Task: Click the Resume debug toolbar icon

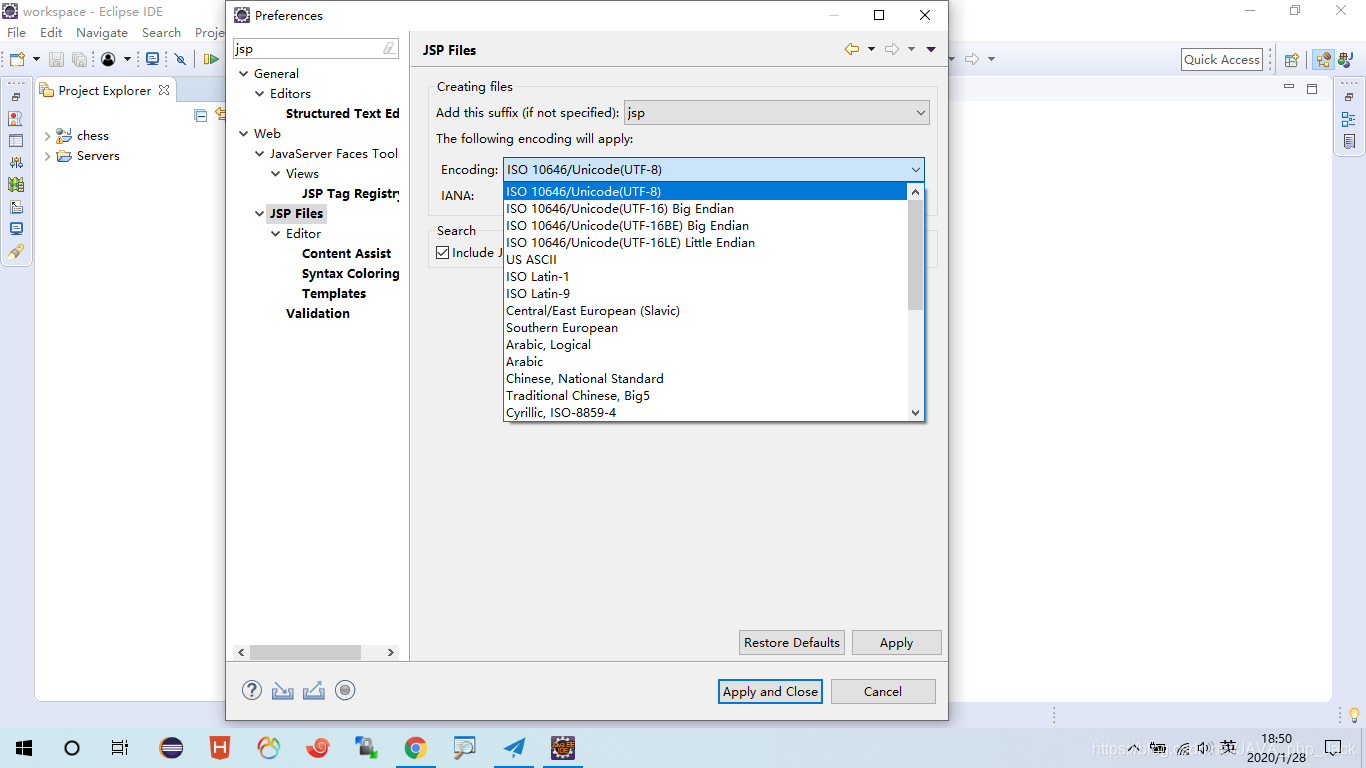Action: coord(210,59)
